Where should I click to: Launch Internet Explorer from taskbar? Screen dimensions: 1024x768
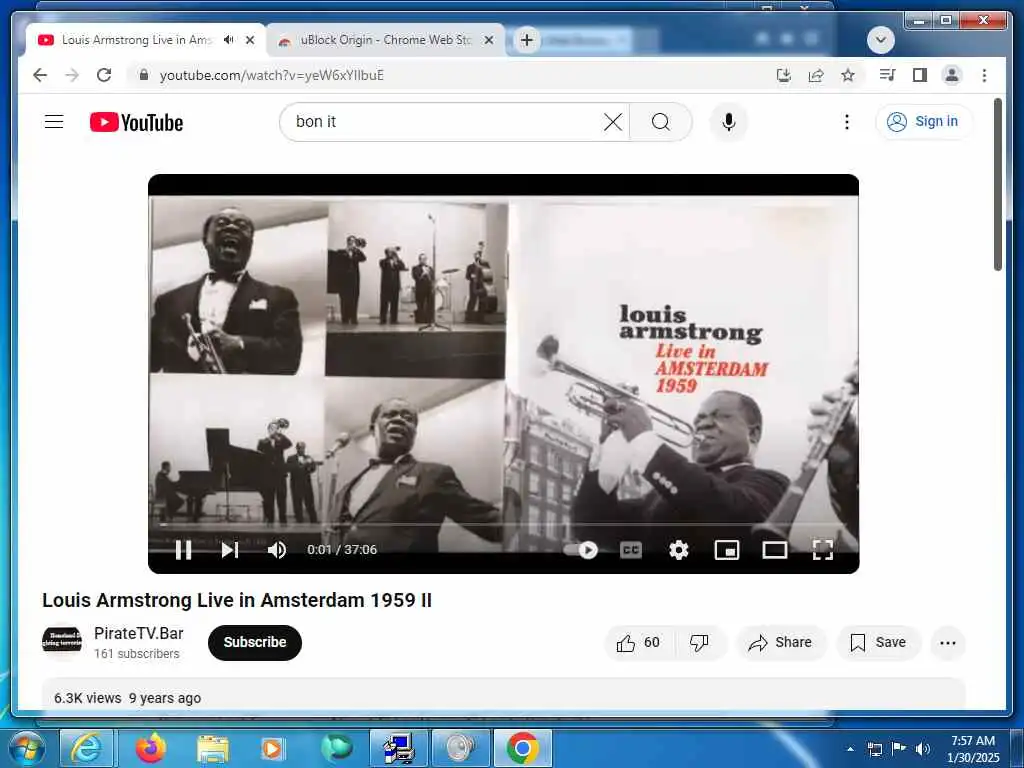86,748
